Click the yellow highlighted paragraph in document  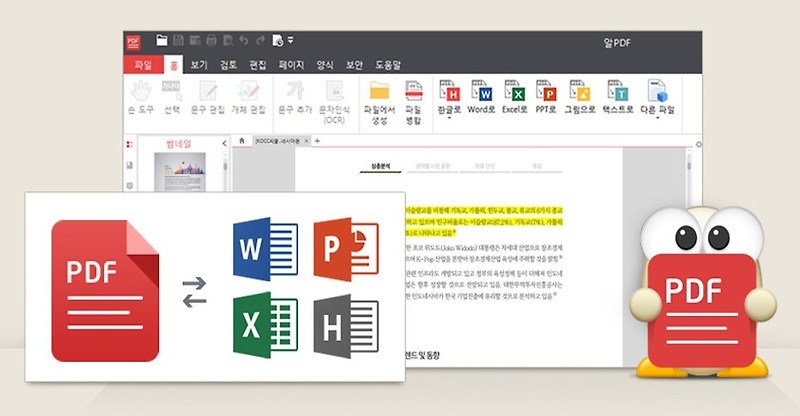click(484, 222)
